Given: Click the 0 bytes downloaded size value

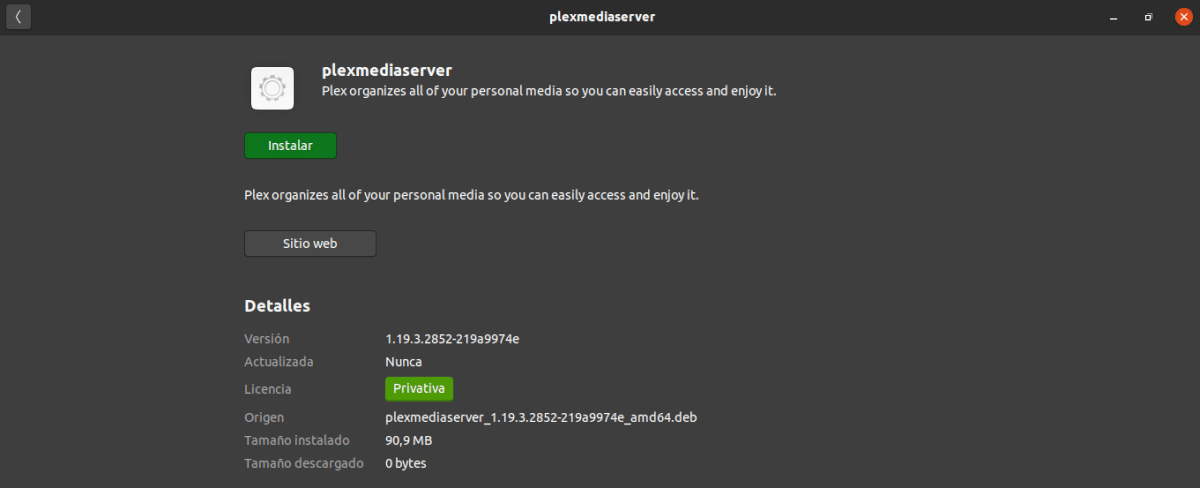Looking at the screenshot, I should coord(407,464).
